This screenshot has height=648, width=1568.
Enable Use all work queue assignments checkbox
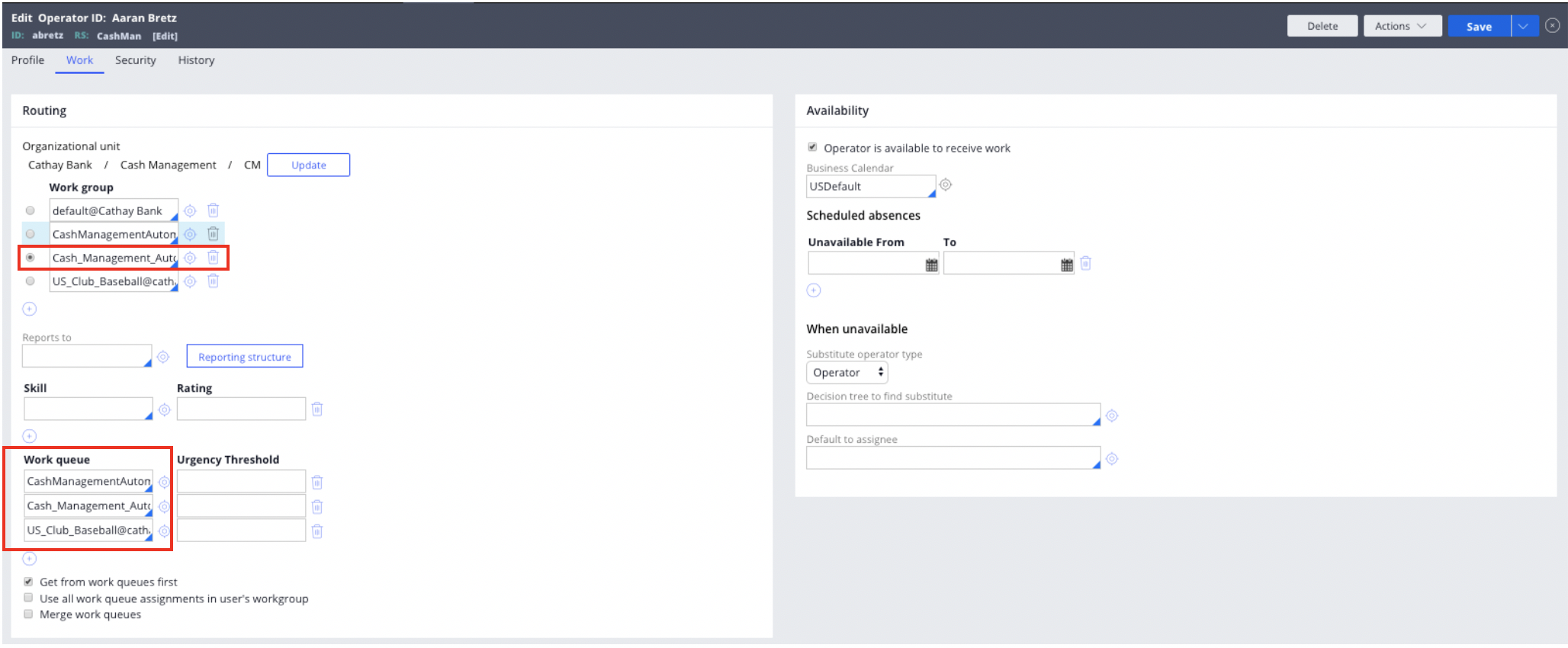pyautogui.click(x=28, y=598)
